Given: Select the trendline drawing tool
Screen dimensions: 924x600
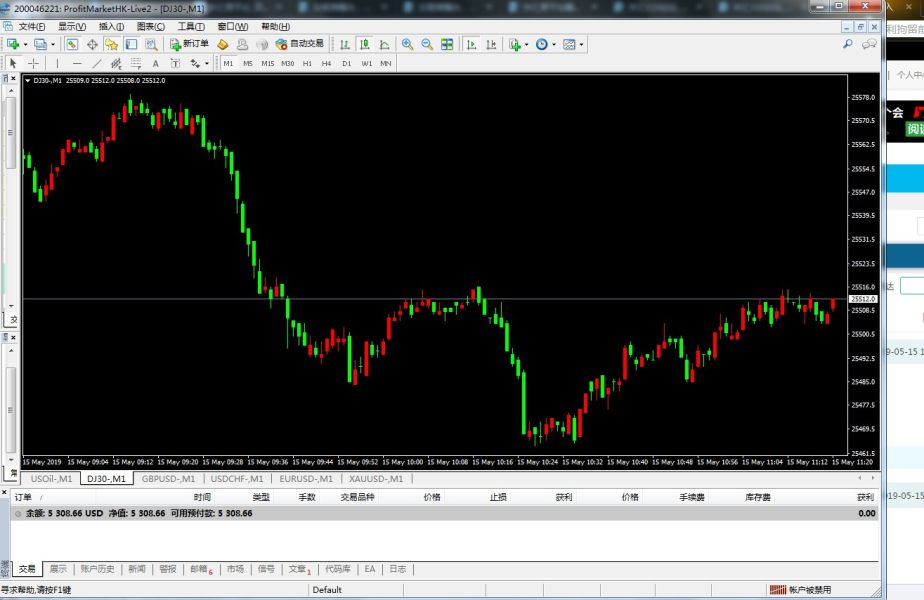Looking at the screenshot, I should tap(97, 63).
